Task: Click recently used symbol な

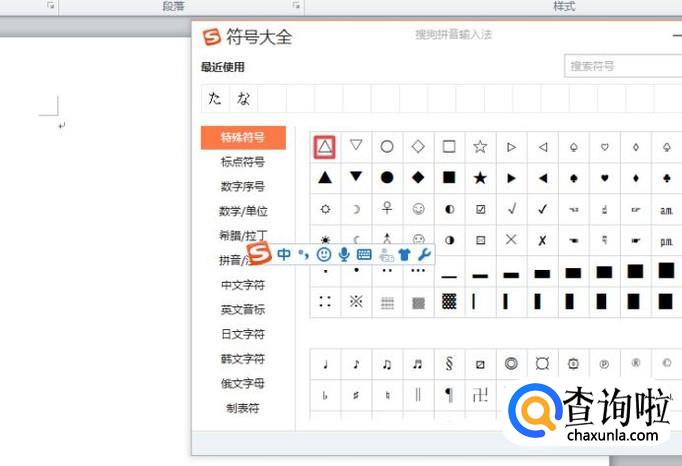Action: [x=243, y=98]
